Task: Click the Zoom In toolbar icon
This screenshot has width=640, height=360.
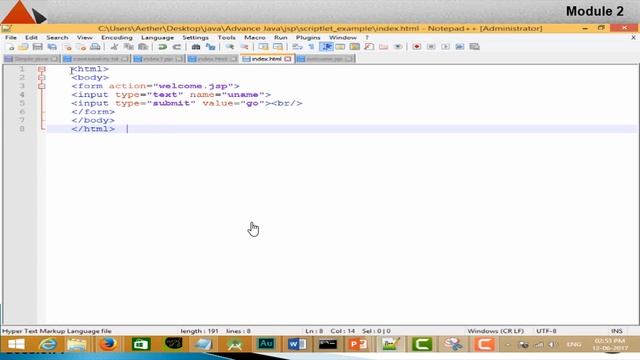Action: [x=230, y=47]
